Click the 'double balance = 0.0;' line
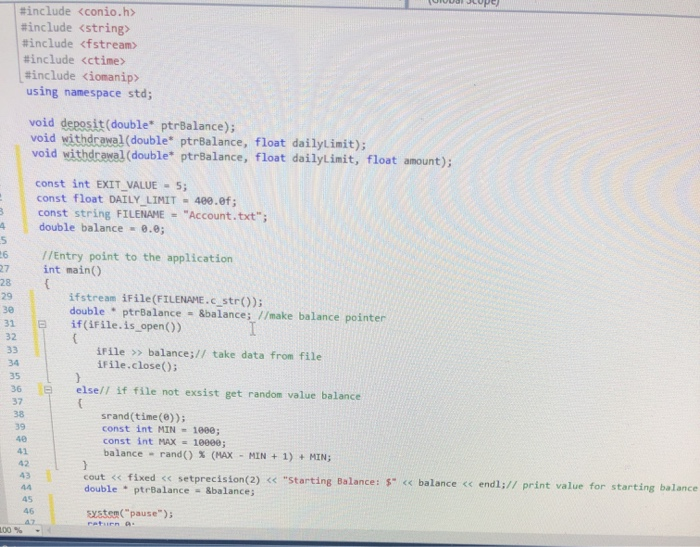 [x=102, y=228]
